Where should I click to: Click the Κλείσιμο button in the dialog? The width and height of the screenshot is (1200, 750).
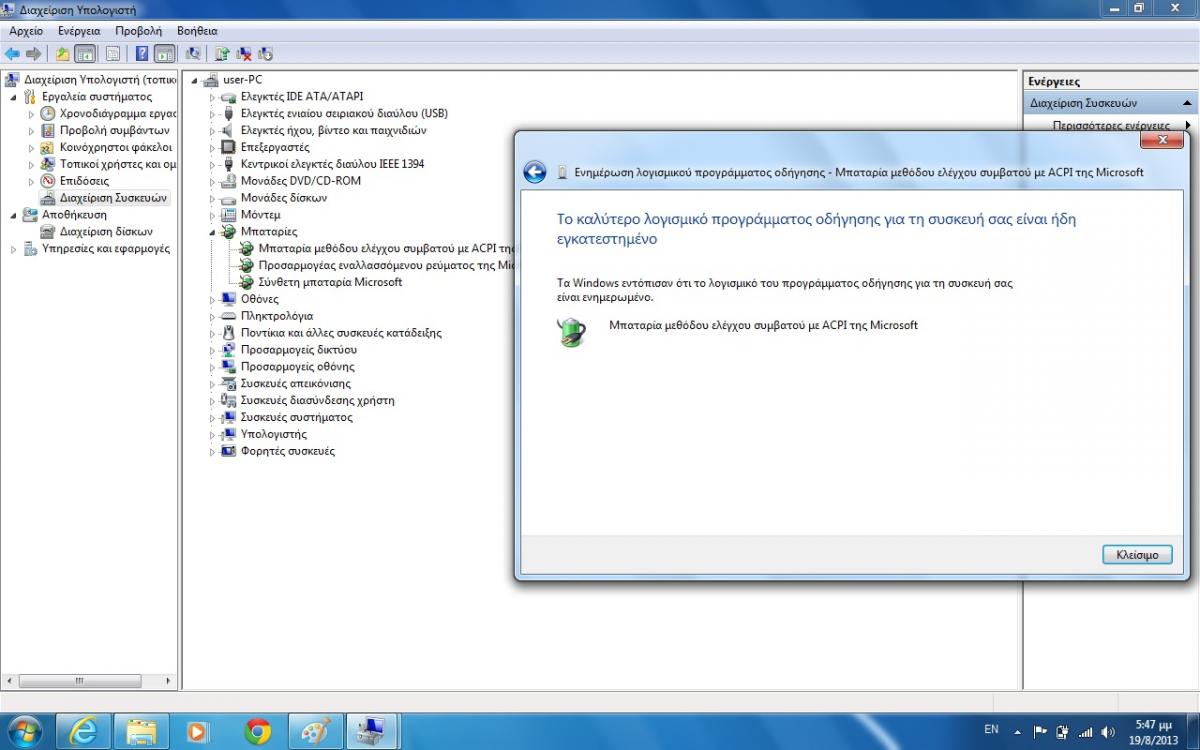pyautogui.click(x=1137, y=554)
